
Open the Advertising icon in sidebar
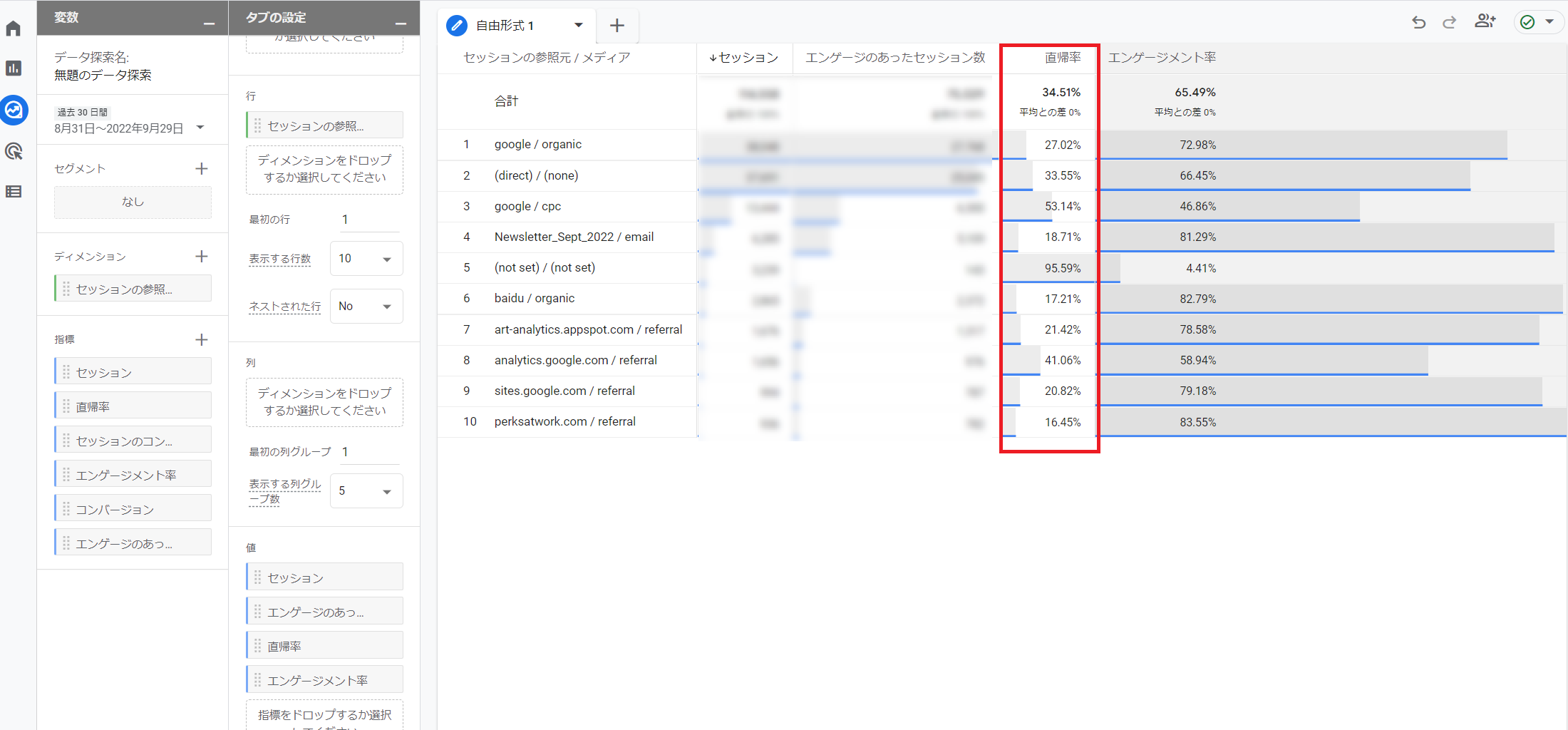(x=14, y=151)
